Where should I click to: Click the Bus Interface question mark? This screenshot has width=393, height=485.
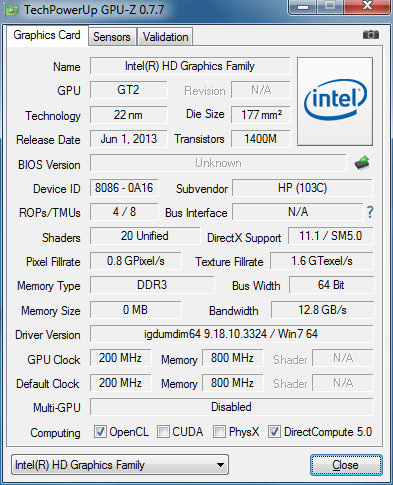370,212
